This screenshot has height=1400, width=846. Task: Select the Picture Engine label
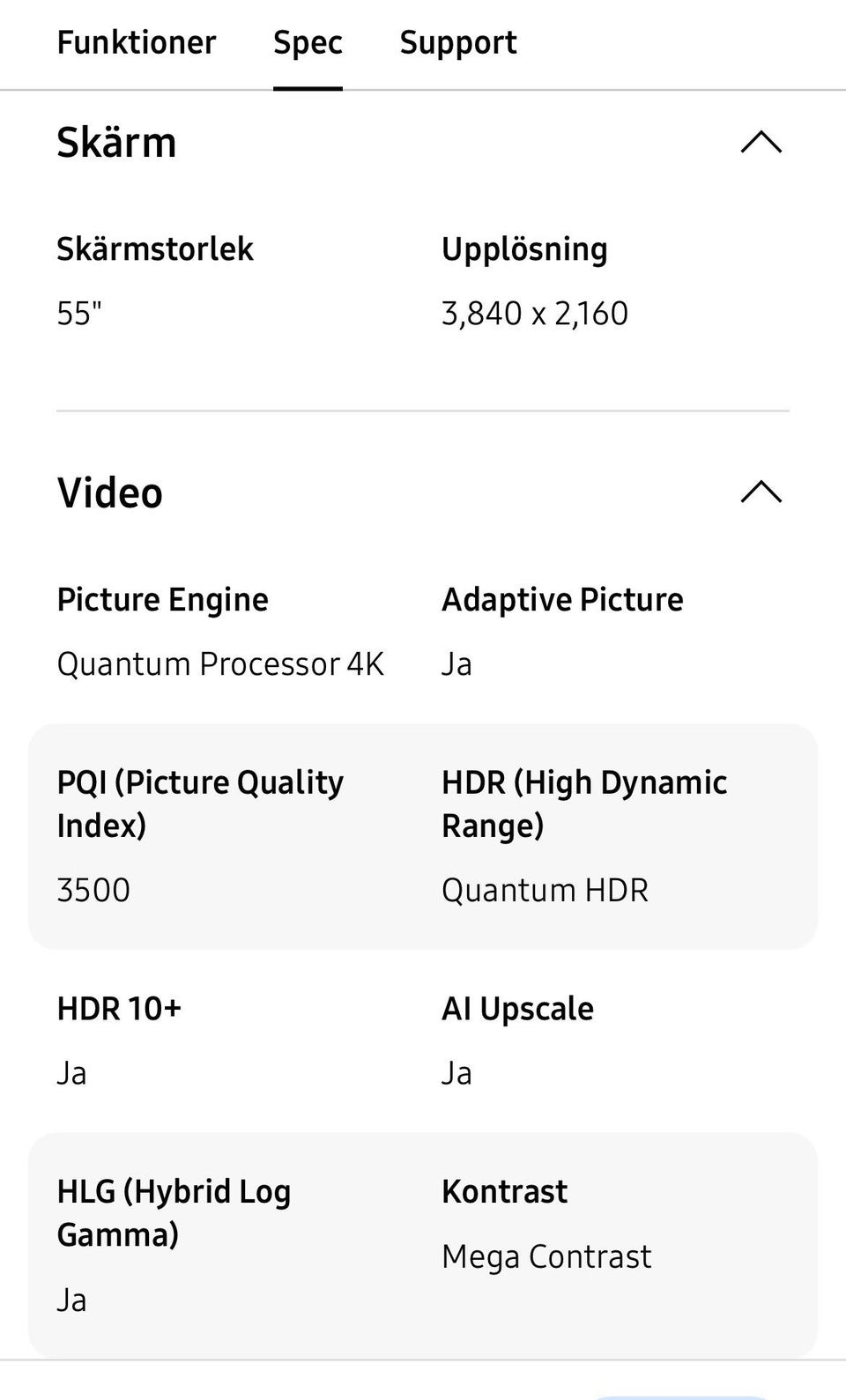click(162, 600)
